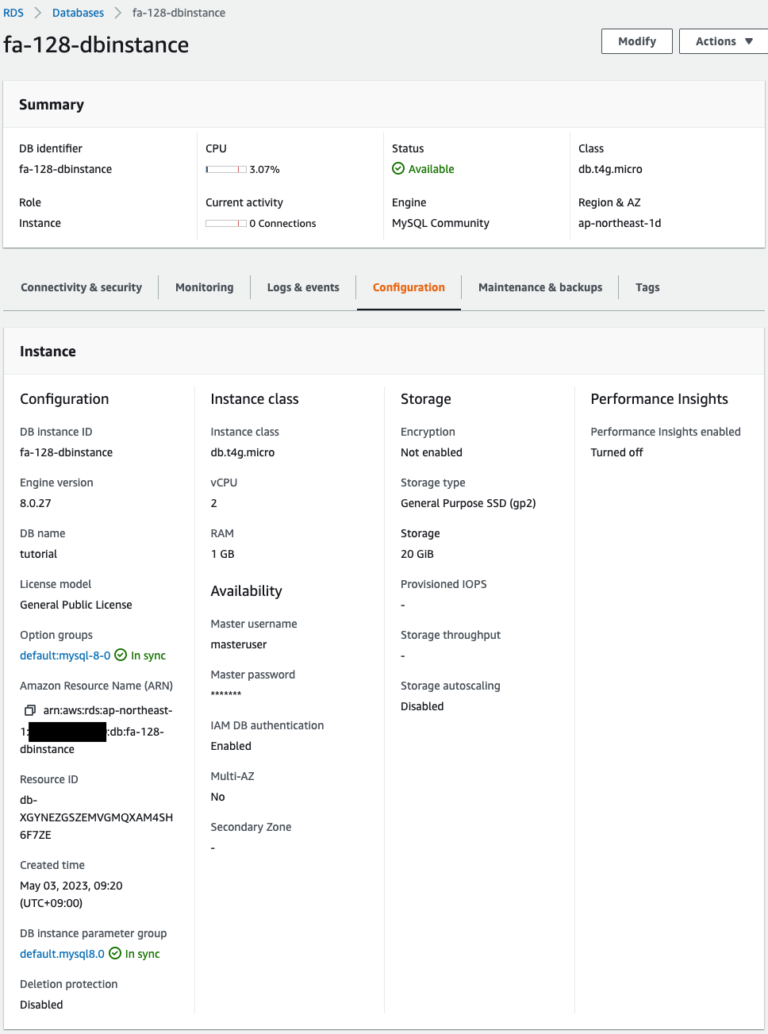
Task: Switch to the Monitoring tab
Action: point(204,287)
